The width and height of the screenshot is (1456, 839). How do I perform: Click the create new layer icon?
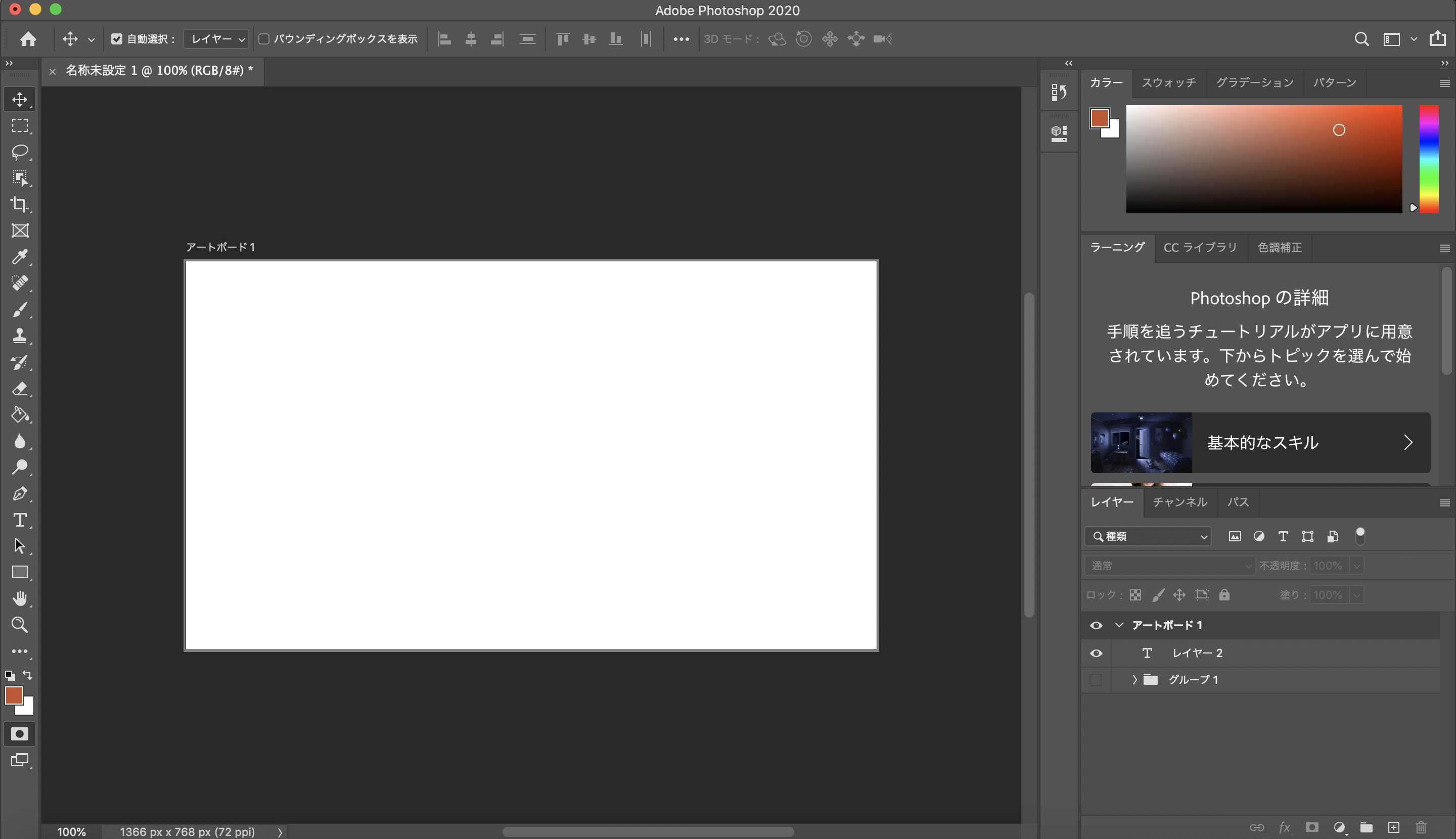(x=1393, y=827)
